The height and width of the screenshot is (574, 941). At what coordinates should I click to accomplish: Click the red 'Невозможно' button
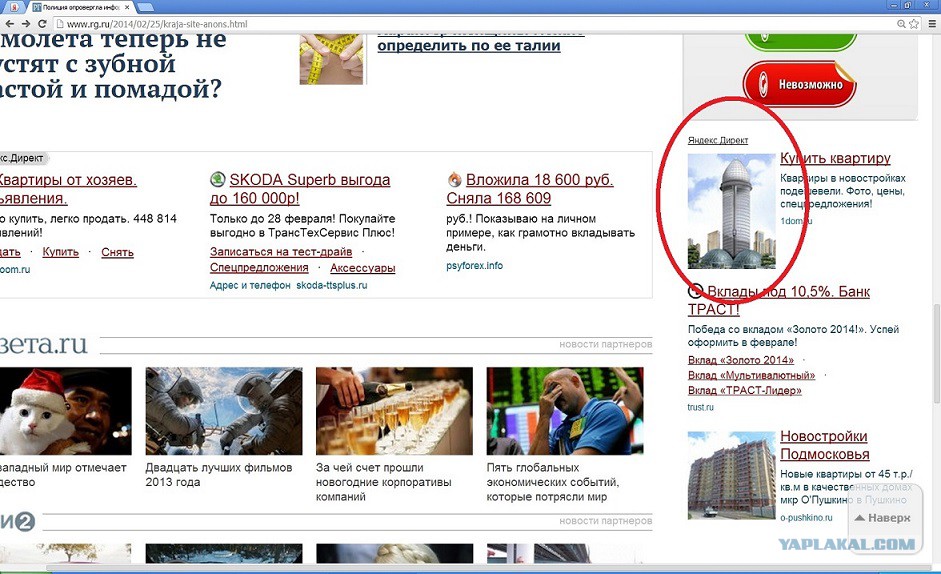(x=800, y=85)
